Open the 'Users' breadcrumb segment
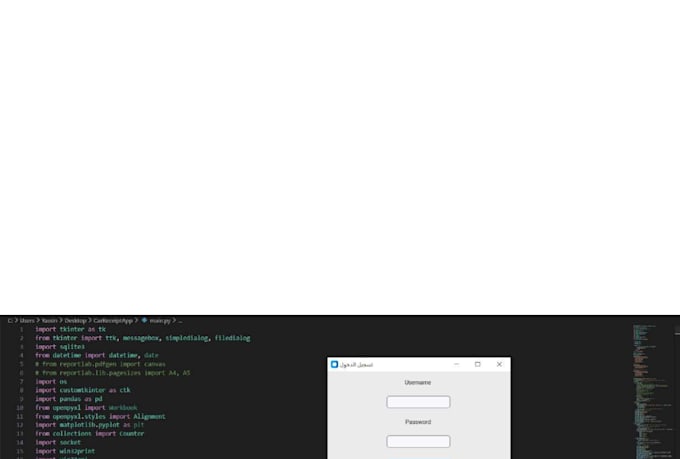The width and height of the screenshot is (680, 459). pyautogui.click(x=27, y=321)
